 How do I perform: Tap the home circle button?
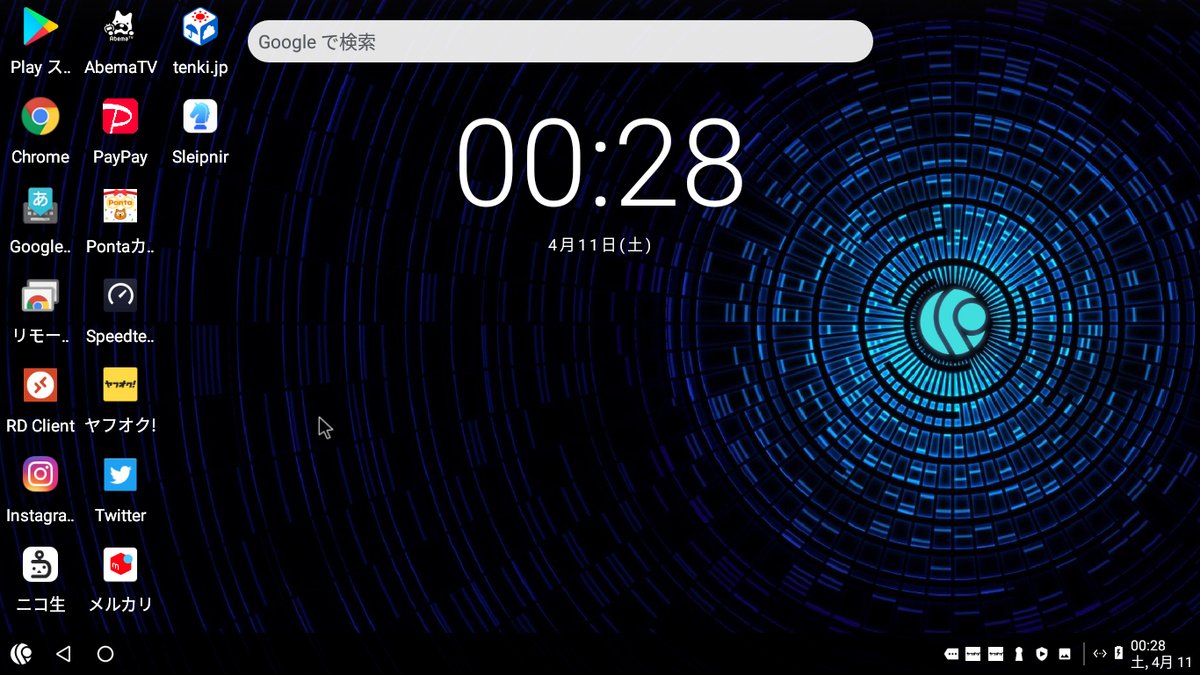pyautogui.click(x=105, y=654)
